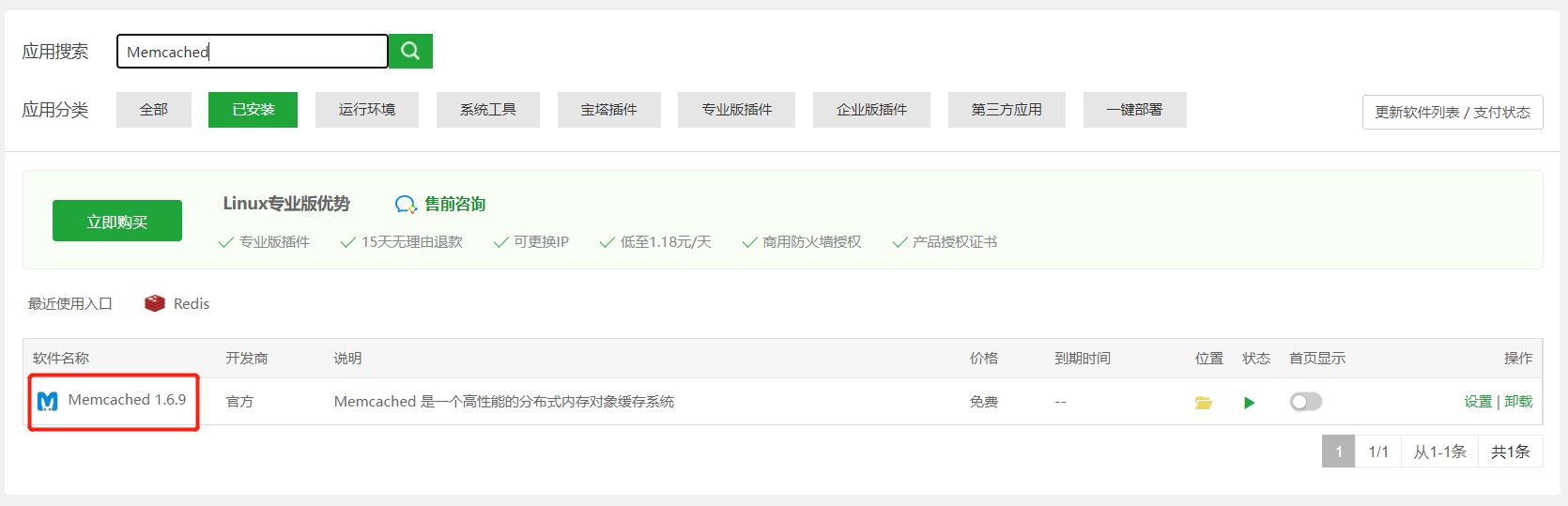1568x506 pixels.
Task: Click the 立即购买 button
Action: 117,221
